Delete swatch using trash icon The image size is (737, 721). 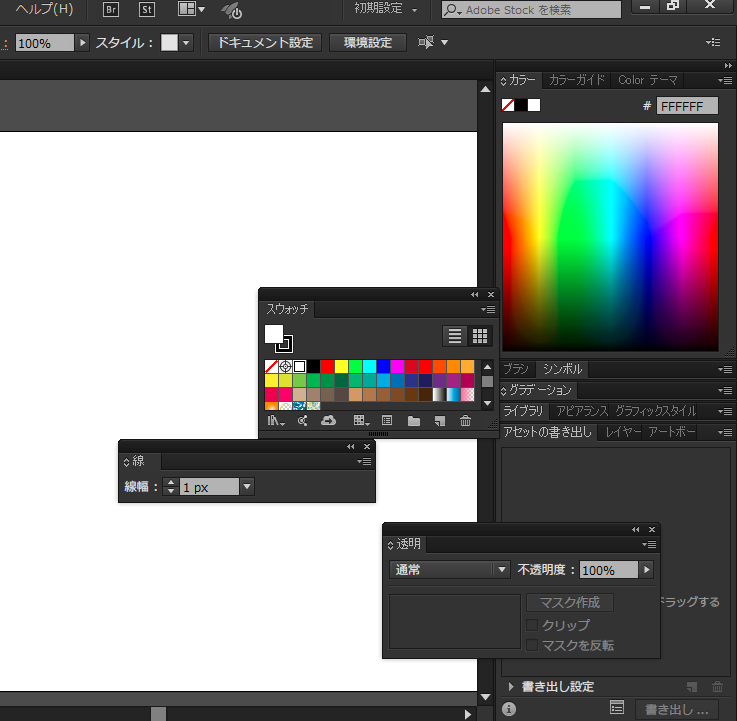coord(465,421)
